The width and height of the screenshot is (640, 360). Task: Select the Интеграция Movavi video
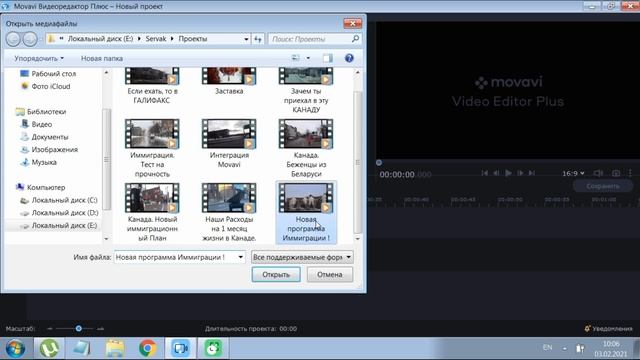229,143
